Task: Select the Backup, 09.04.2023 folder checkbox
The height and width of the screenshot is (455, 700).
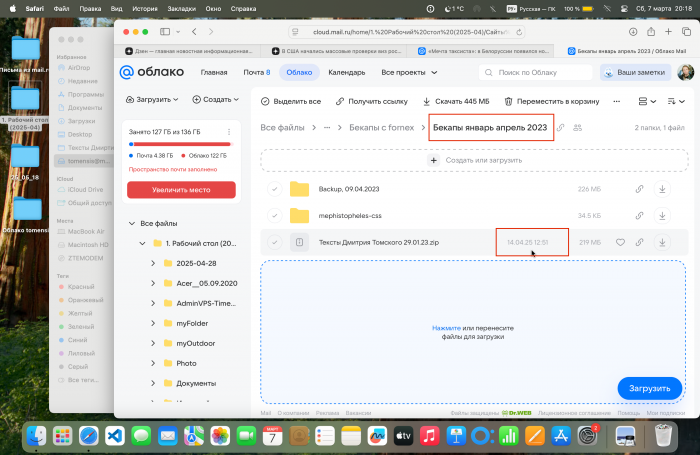Action: [x=274, y=189]
